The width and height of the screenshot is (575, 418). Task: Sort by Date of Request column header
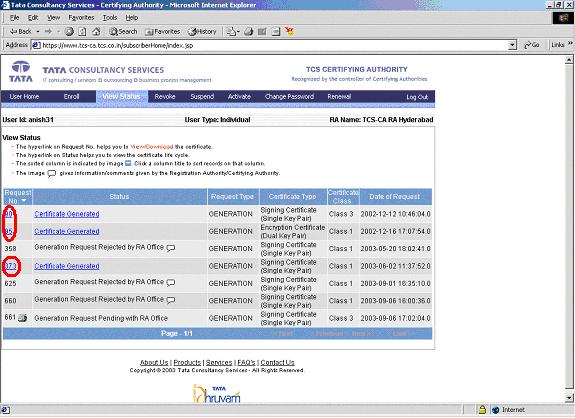[x=395, y=197]
